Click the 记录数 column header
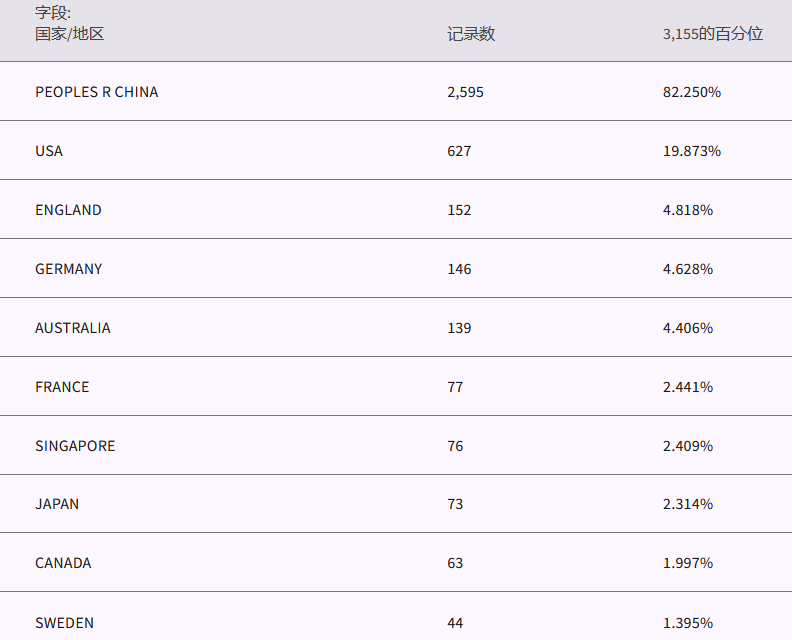792x640 pixels. pyautogui.click(x=471, y=34)
